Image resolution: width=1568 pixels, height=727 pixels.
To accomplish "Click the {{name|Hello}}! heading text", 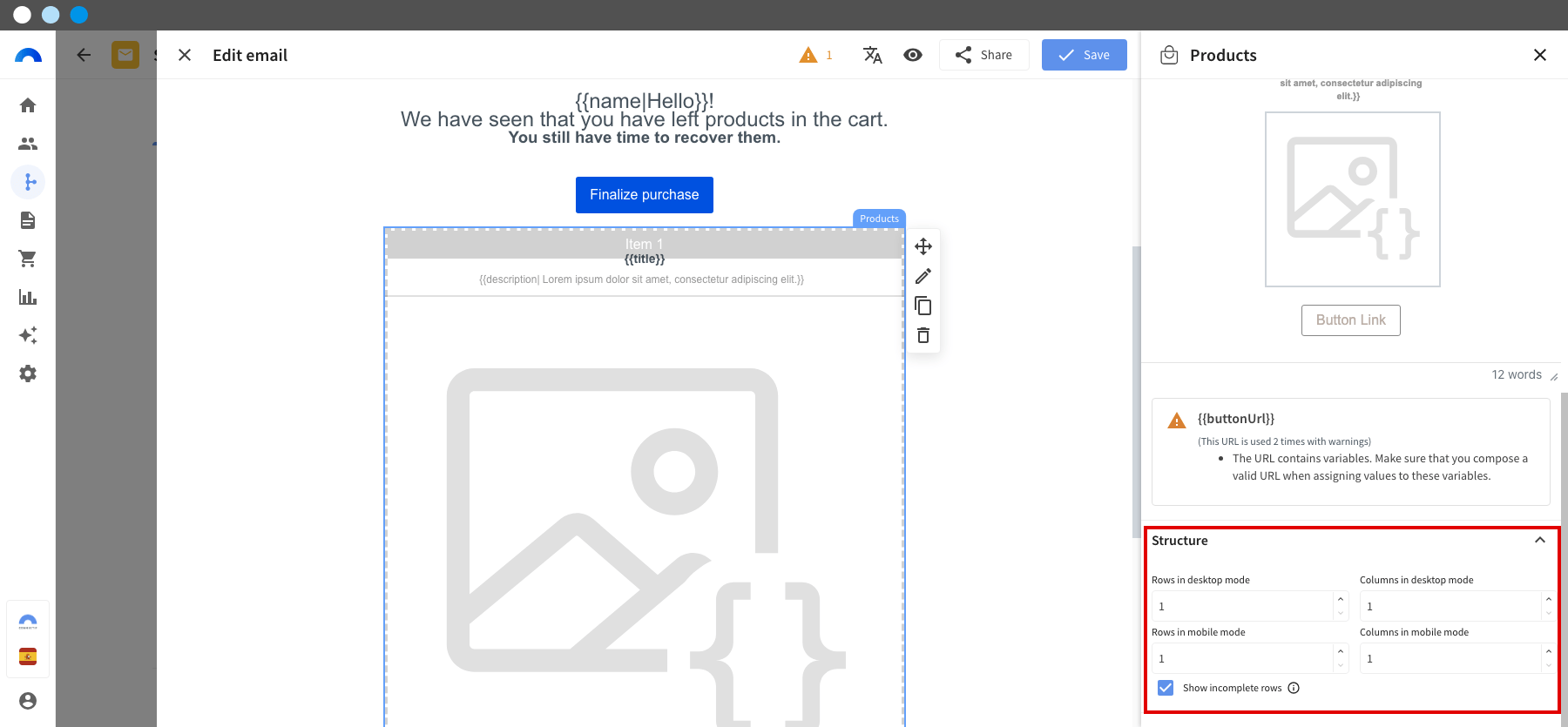I will pyautogui.click(x=645, y=101).
